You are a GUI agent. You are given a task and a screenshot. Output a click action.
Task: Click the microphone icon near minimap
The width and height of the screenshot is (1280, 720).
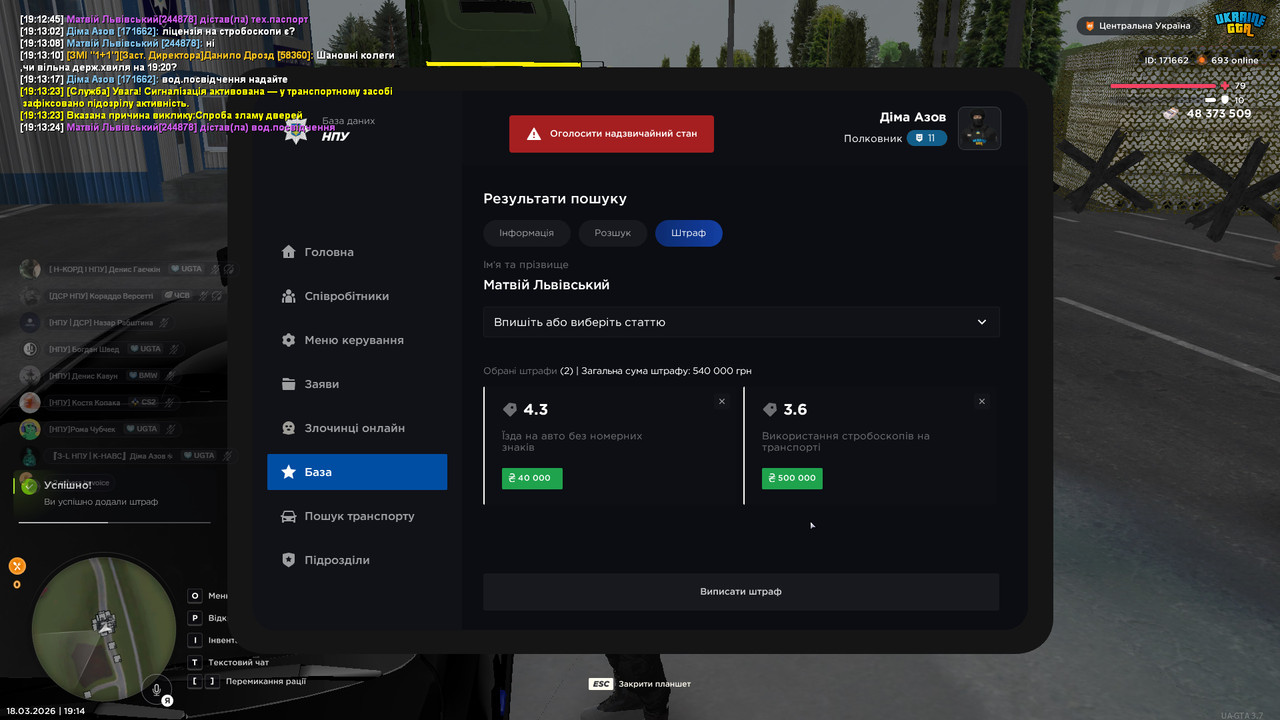click(156, 689)
